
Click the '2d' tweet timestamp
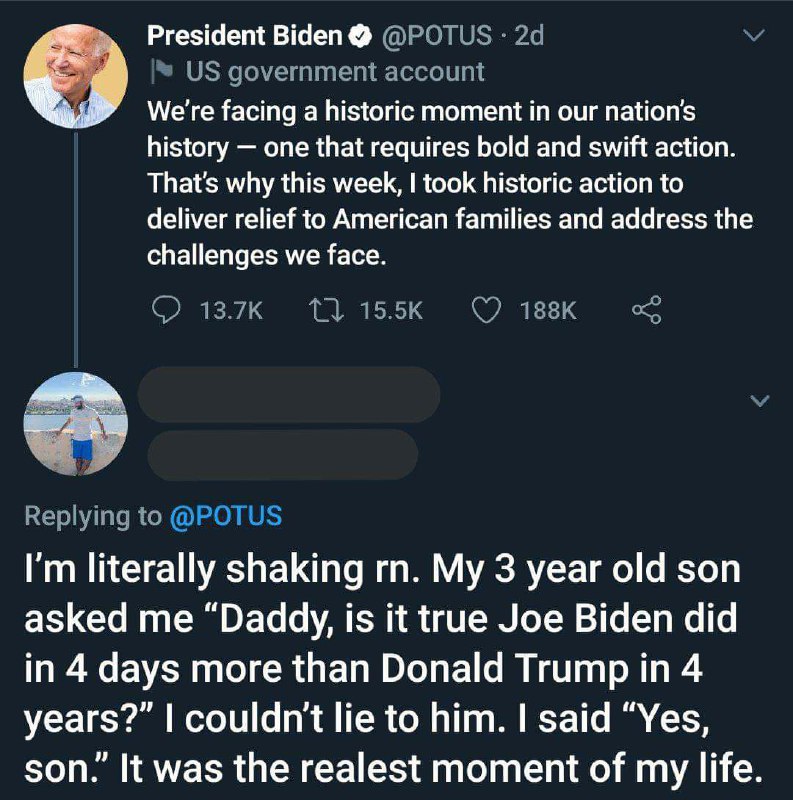(x=527, y=37)
